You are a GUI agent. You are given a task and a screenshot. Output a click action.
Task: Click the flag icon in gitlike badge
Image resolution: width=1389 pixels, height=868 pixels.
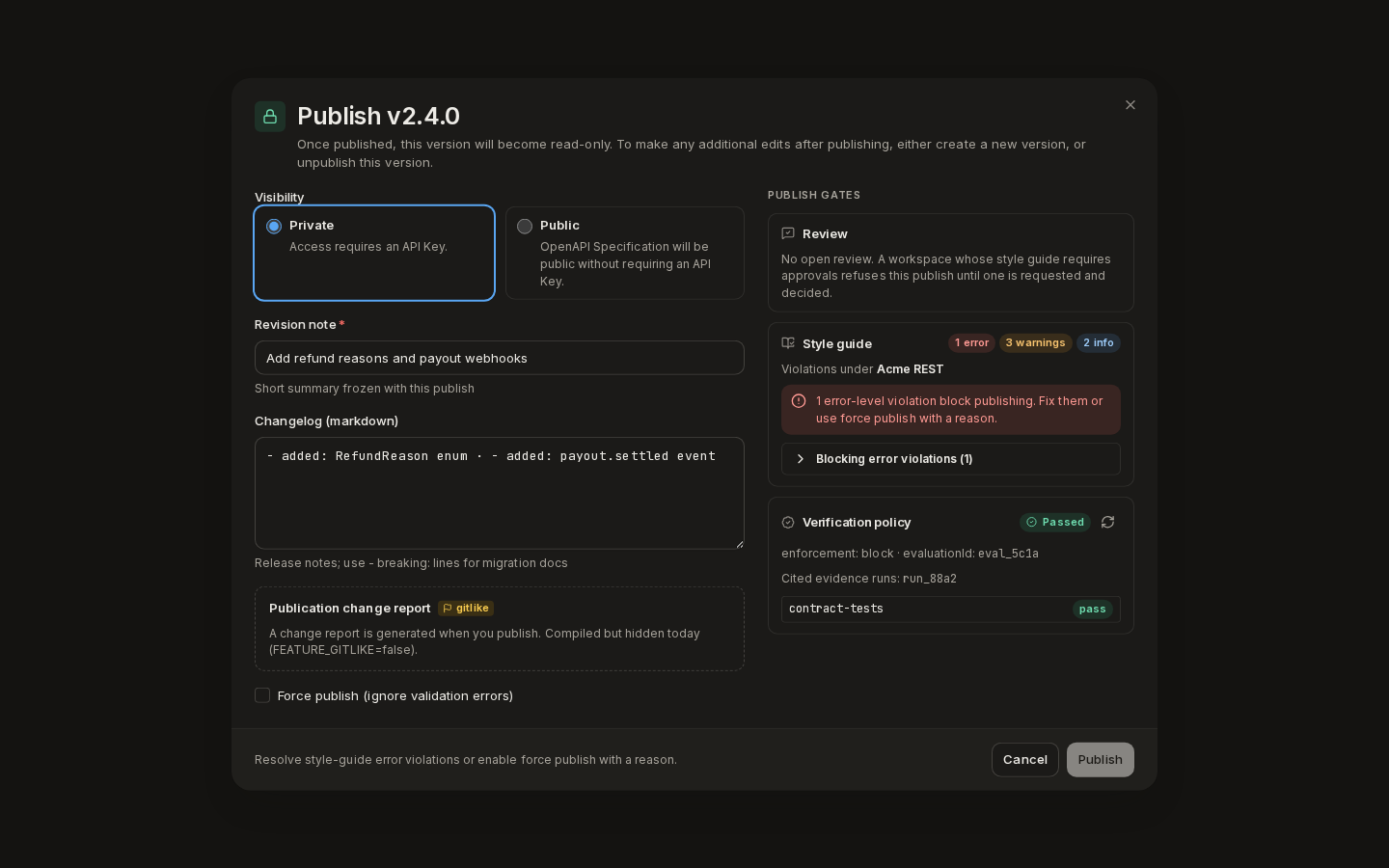pyautogui.click(x=448, y=609)
